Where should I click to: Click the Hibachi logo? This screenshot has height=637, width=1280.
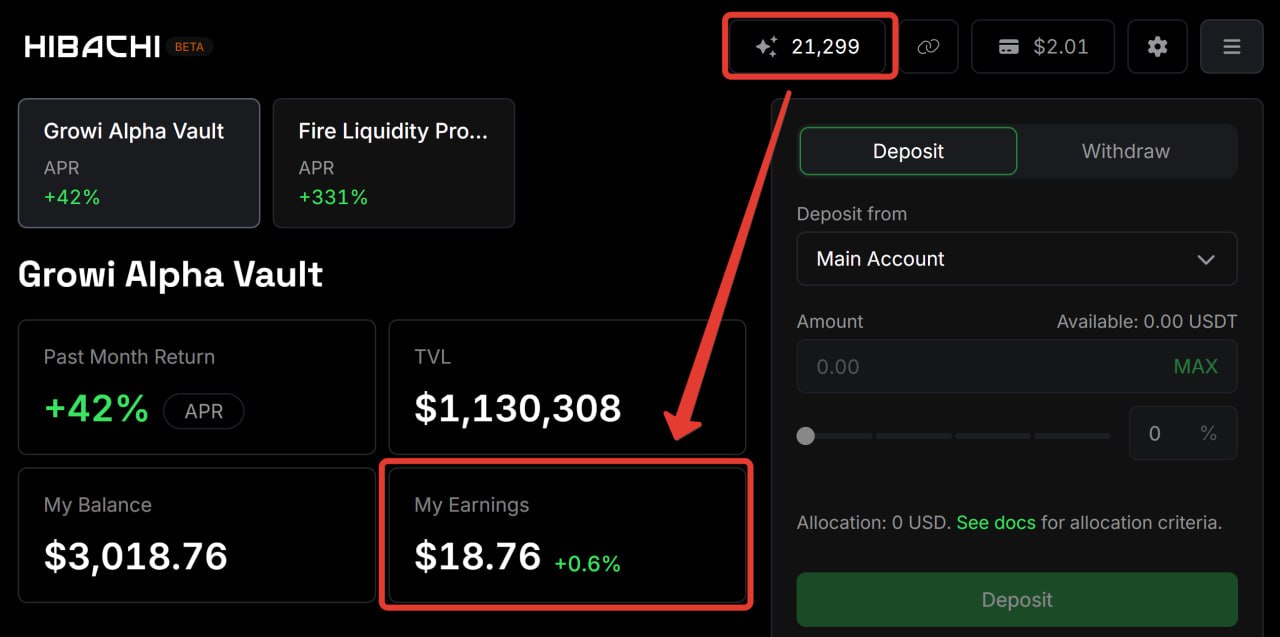pos(92,47)
